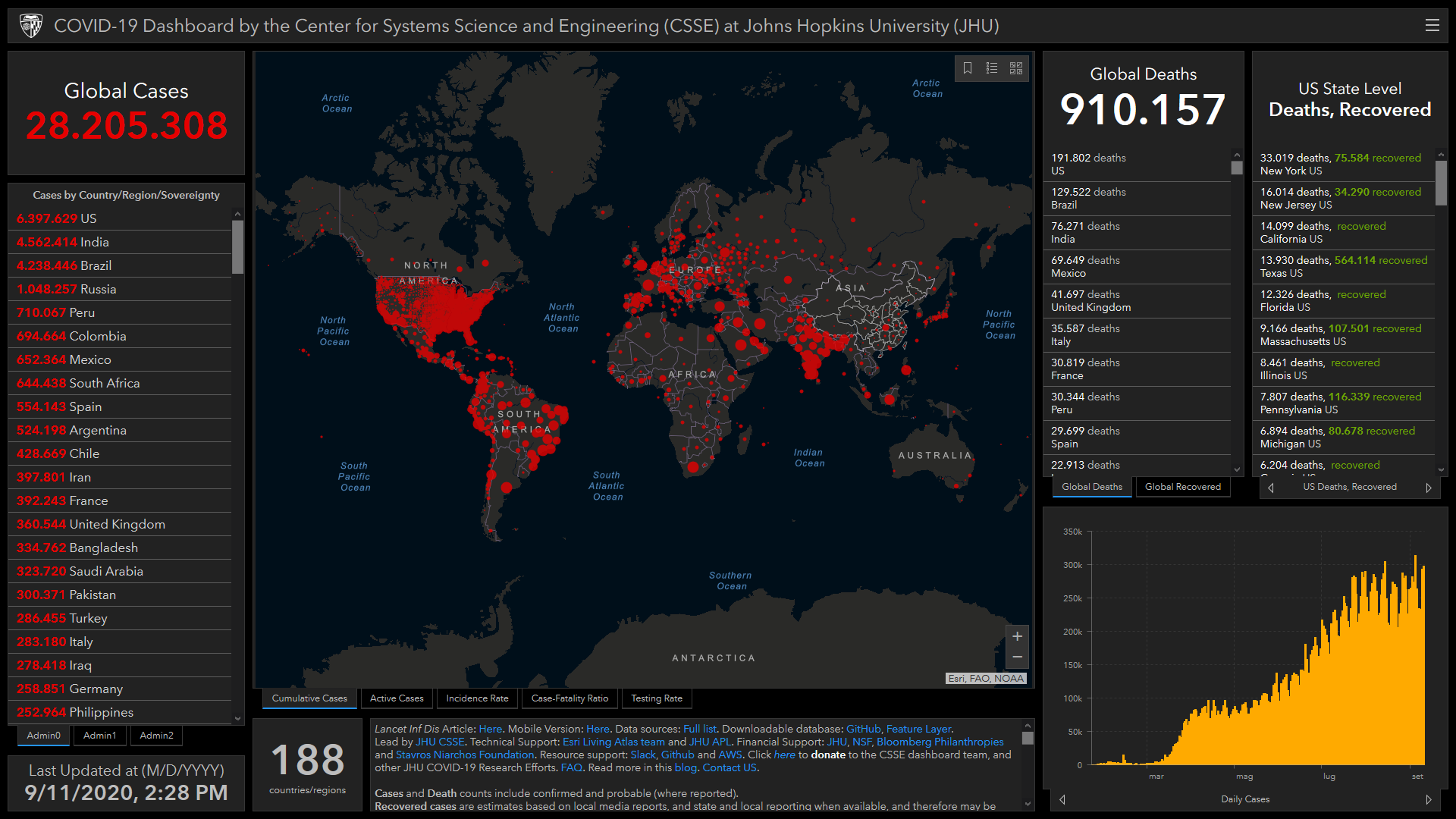Open the basemap gallery grid icon

click(1016, 68)
